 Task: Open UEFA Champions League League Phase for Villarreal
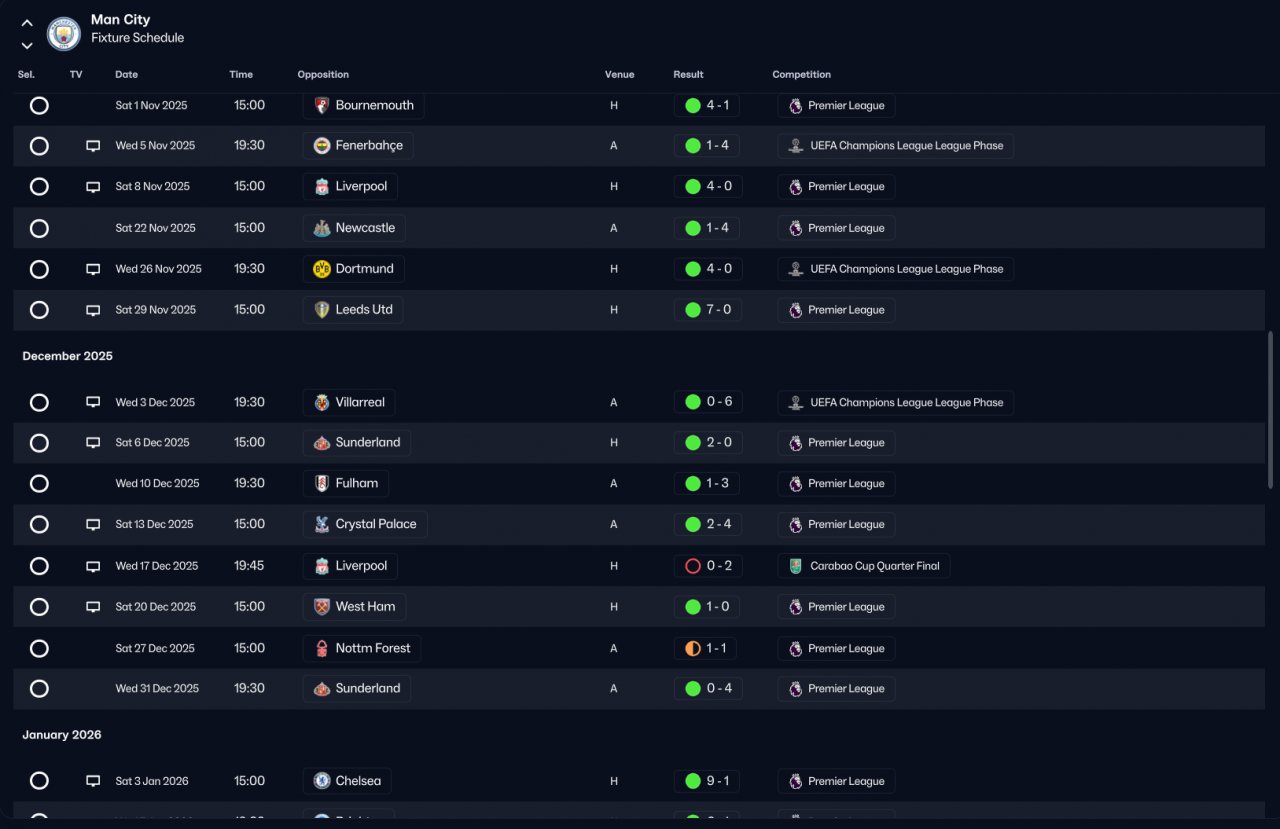point(895,402)
